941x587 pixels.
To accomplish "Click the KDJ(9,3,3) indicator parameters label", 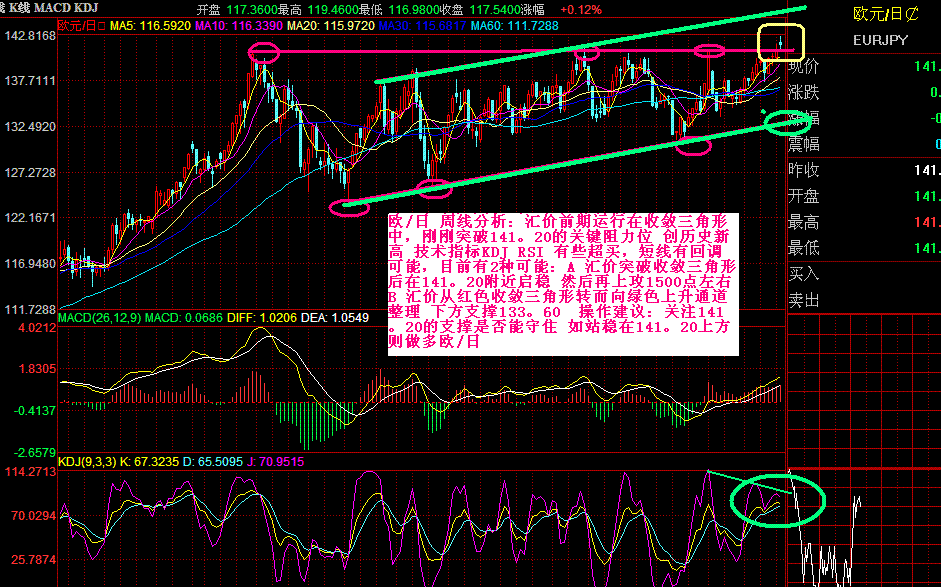I will point(87,462).
